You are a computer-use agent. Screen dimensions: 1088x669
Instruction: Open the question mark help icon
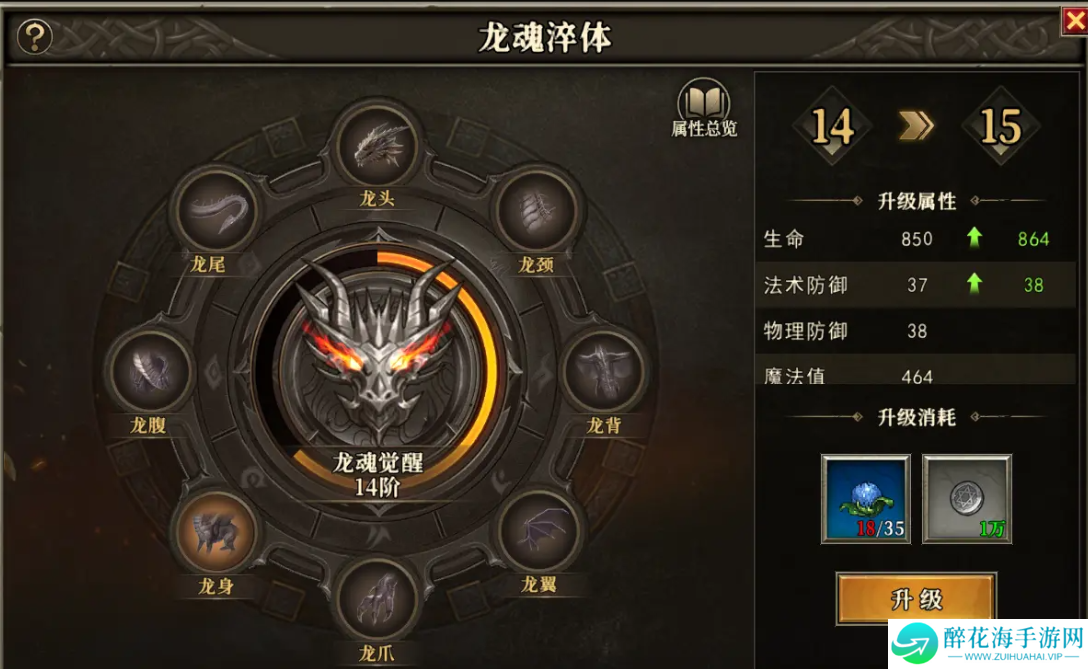(34, 36)
